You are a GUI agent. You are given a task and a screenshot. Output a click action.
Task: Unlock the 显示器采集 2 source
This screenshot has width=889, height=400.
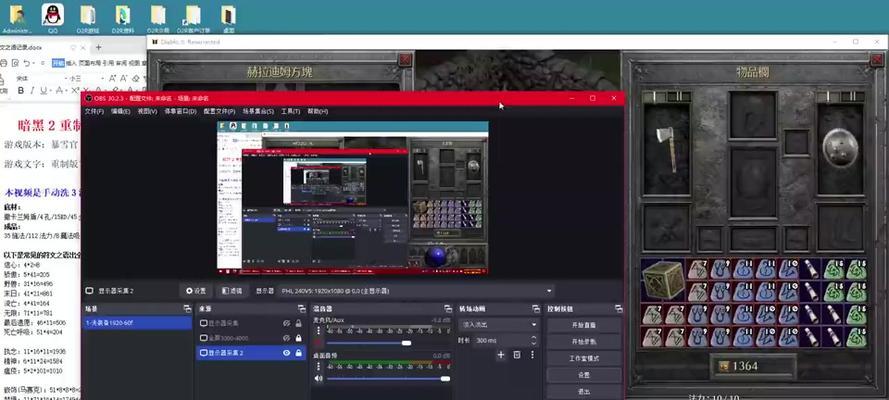[x=298, y=352]
